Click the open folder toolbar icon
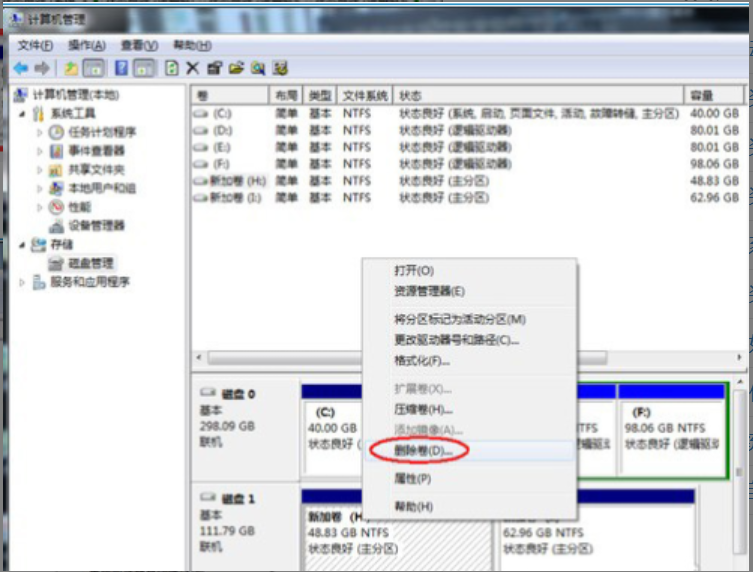 [236, 68]
